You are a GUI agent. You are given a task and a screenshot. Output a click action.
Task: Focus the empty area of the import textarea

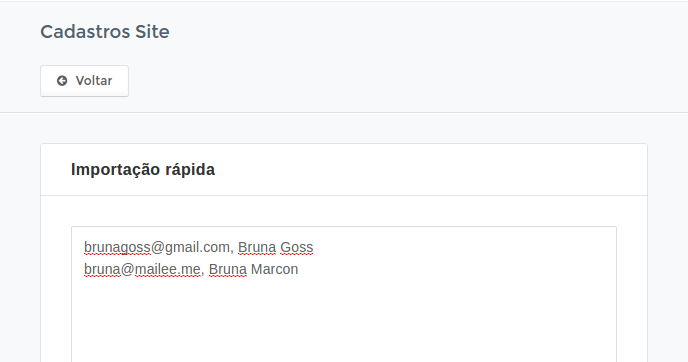pos(344,320)
